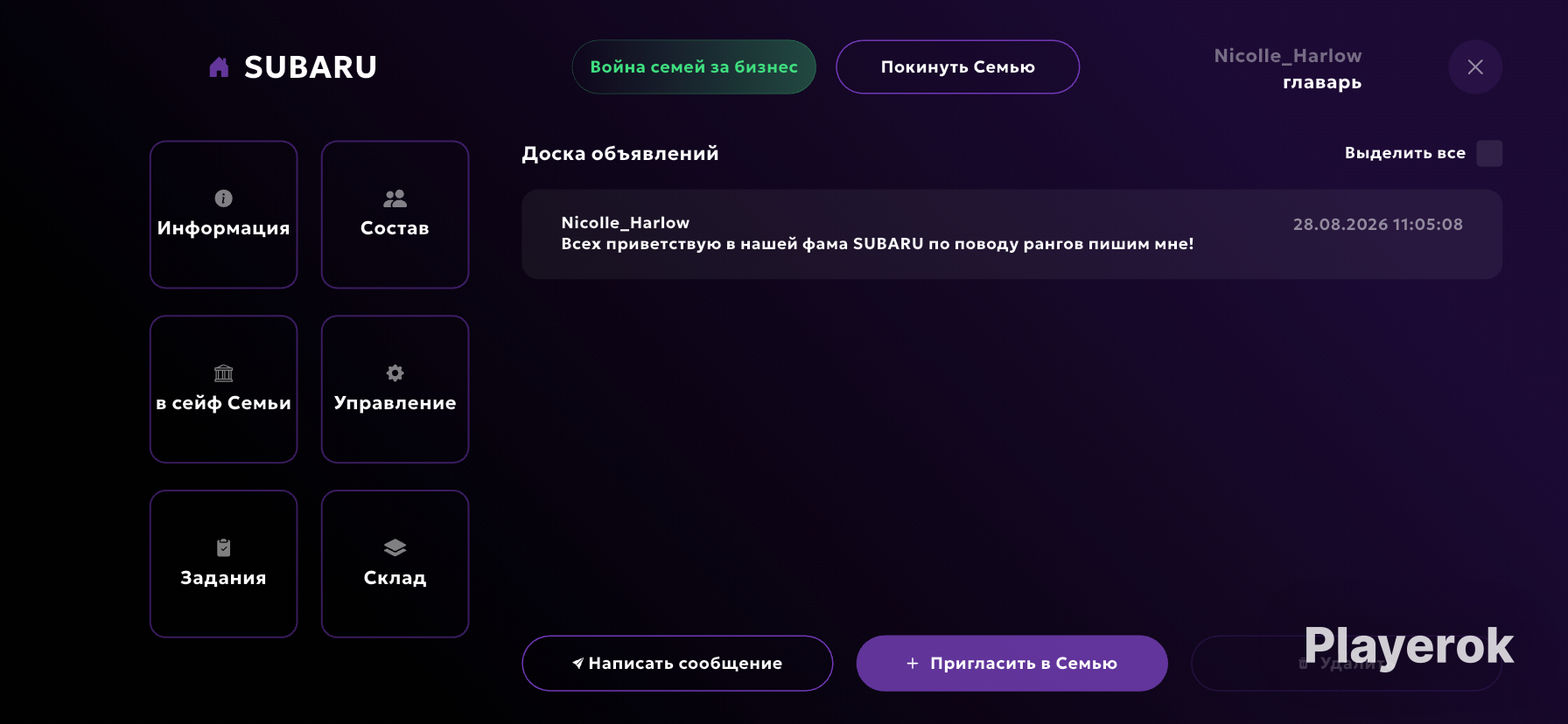Click the clipboard icon above Задания
This screenshot has height=724, width=1568.
click(223, 548)
